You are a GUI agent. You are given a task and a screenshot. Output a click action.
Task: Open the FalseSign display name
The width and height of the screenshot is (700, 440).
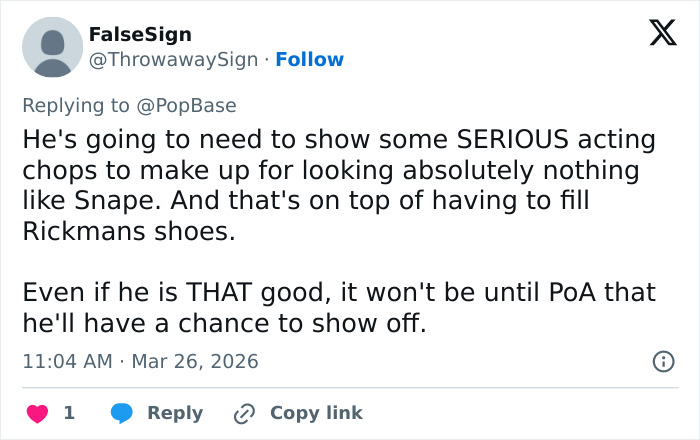[x=140, y=35]
